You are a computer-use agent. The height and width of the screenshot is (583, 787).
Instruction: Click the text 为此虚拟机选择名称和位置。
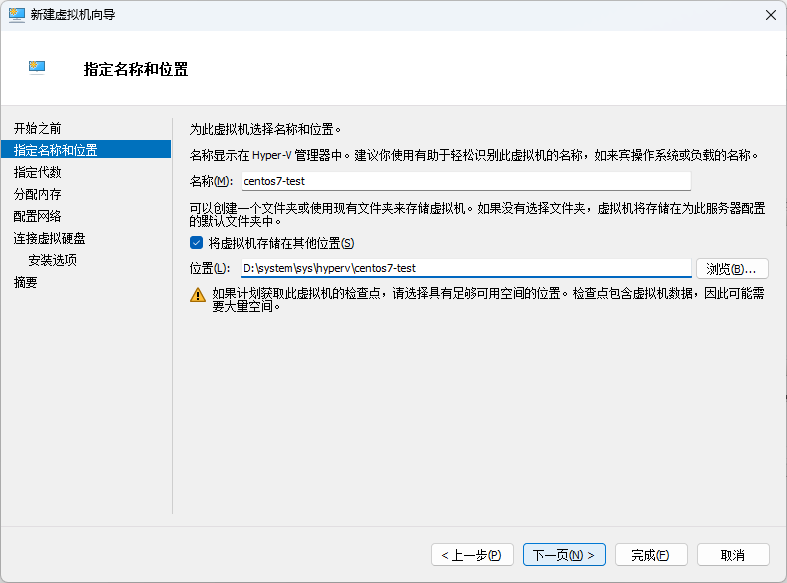click(x=266, y=129)
